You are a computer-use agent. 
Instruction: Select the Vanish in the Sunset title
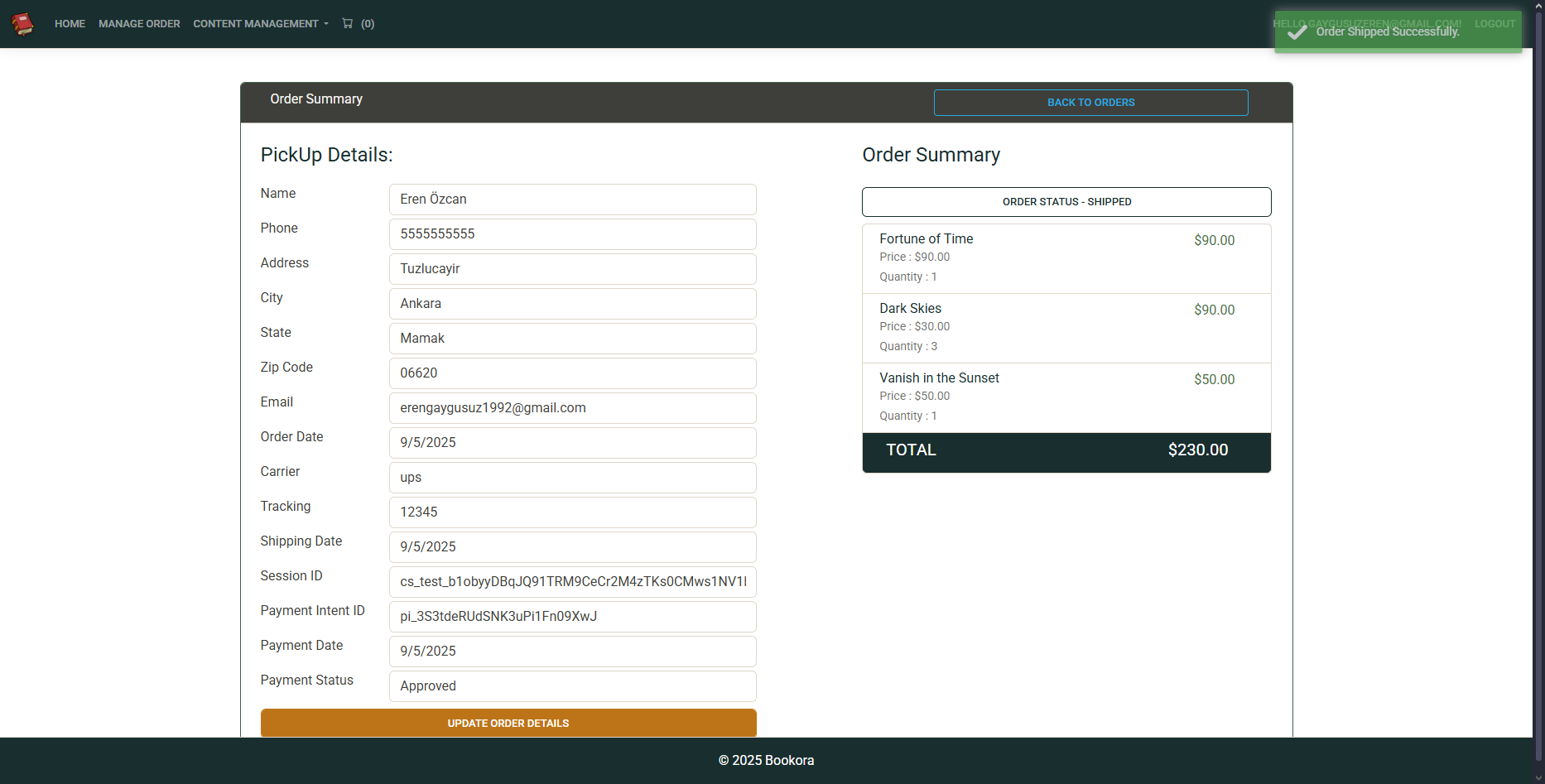coord(939,378)
